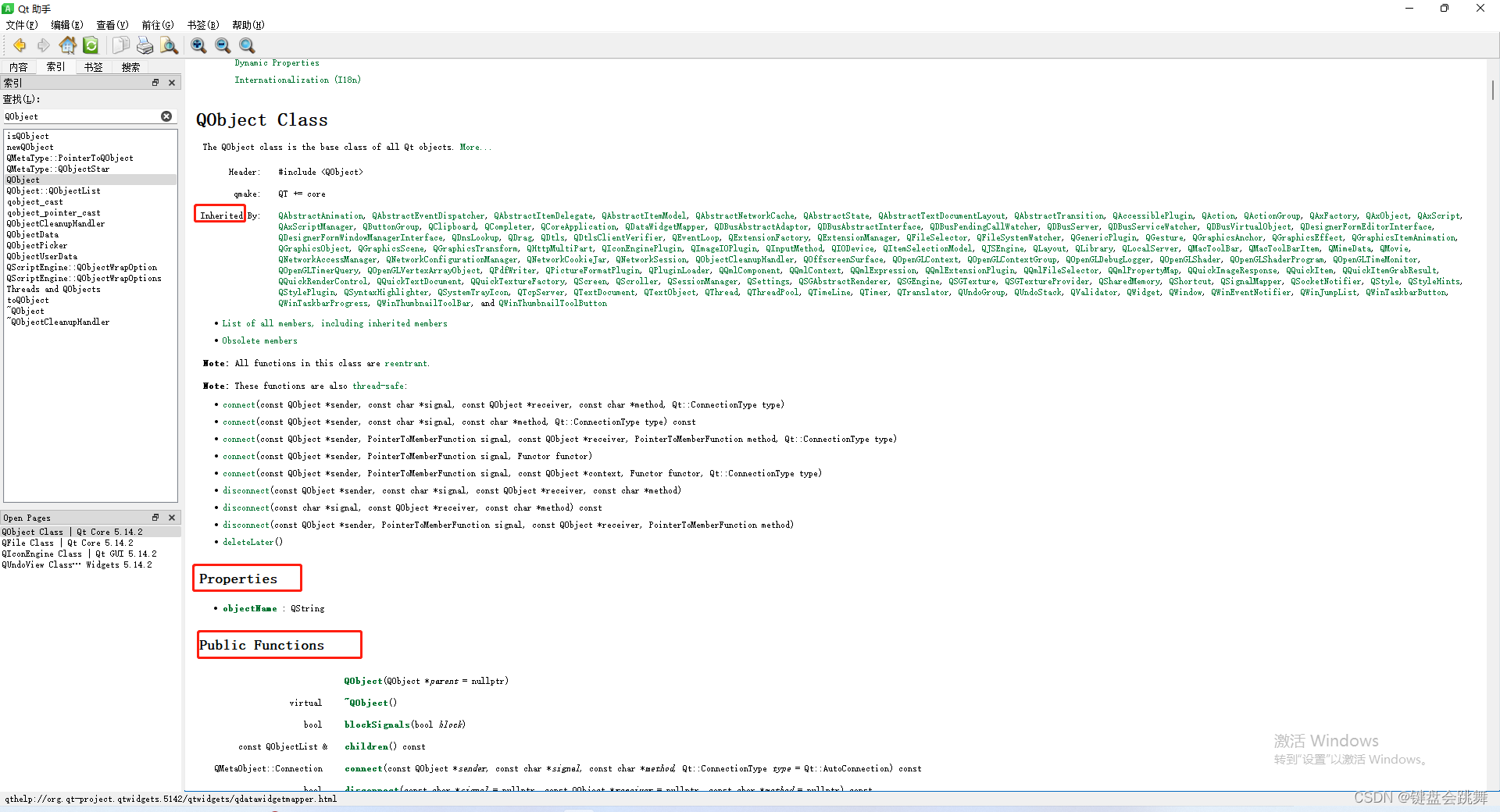Open QAbstractAnimation inherited class link

pyautogui.click(x=320, y=215)
